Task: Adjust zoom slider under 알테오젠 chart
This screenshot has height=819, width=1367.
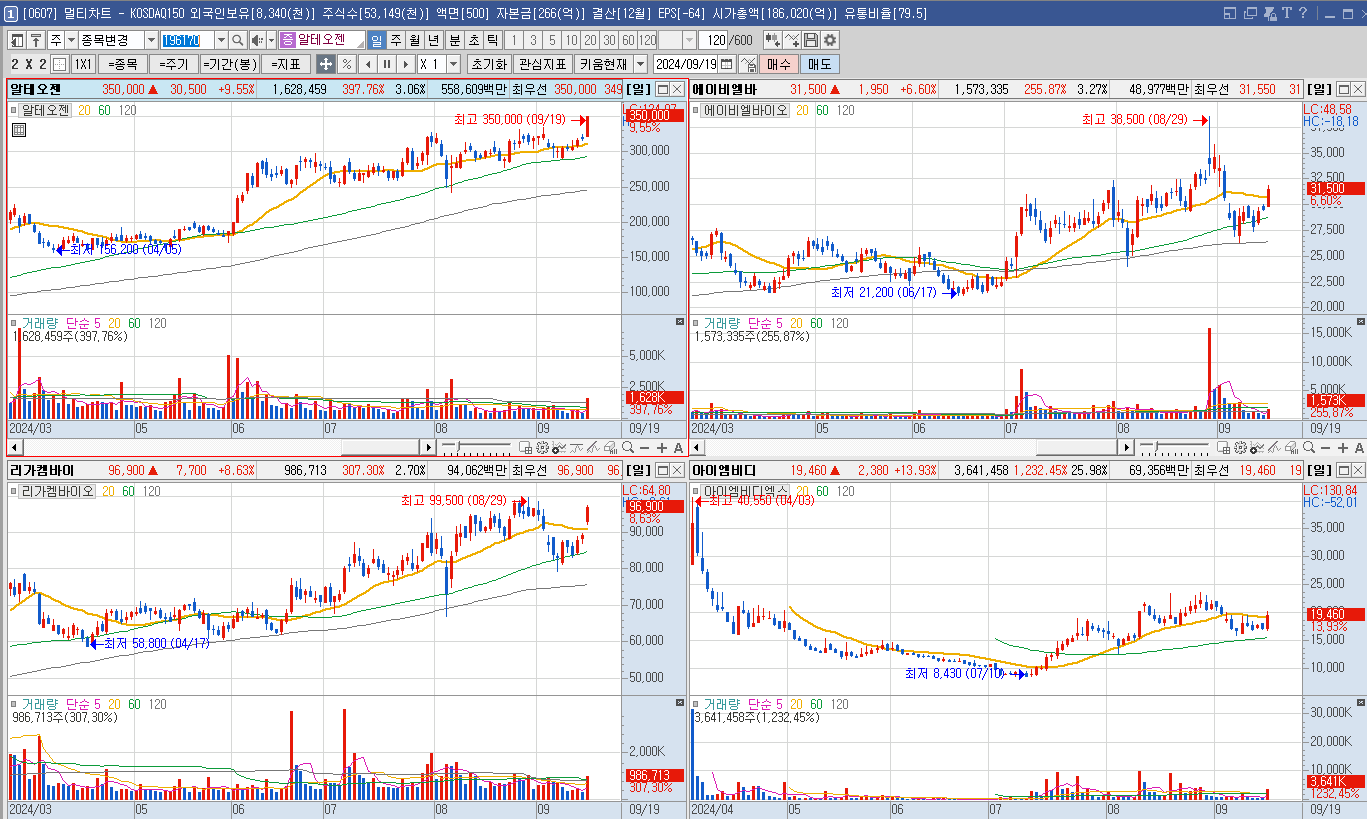Action: coord(478,447)
